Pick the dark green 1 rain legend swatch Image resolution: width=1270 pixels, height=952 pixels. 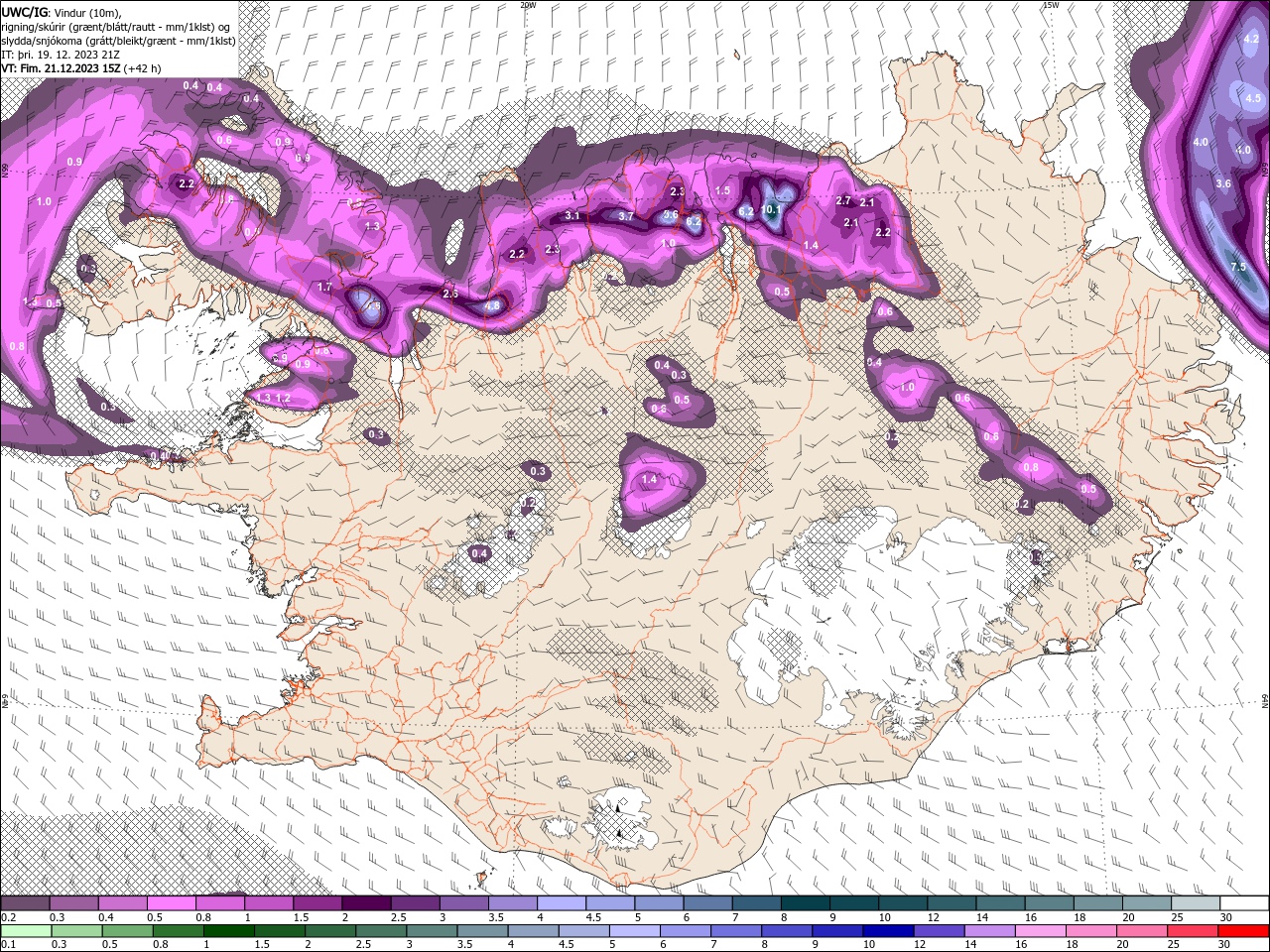pos(228,931)
